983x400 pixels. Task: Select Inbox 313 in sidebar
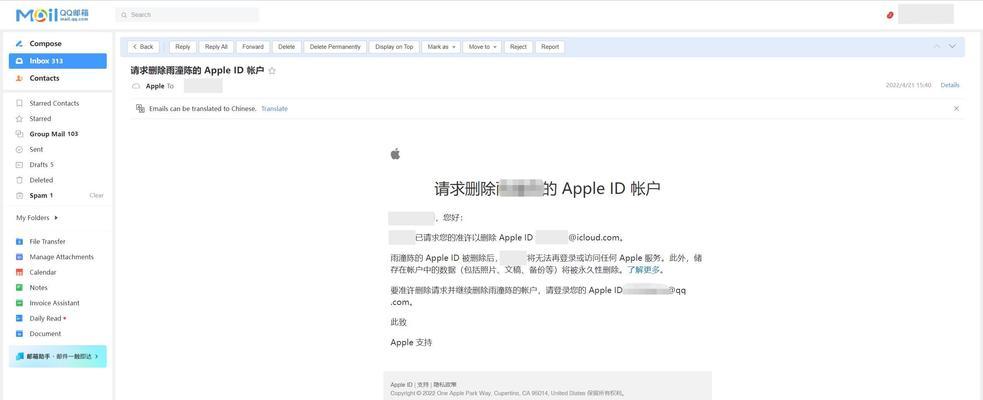[58, 61]
